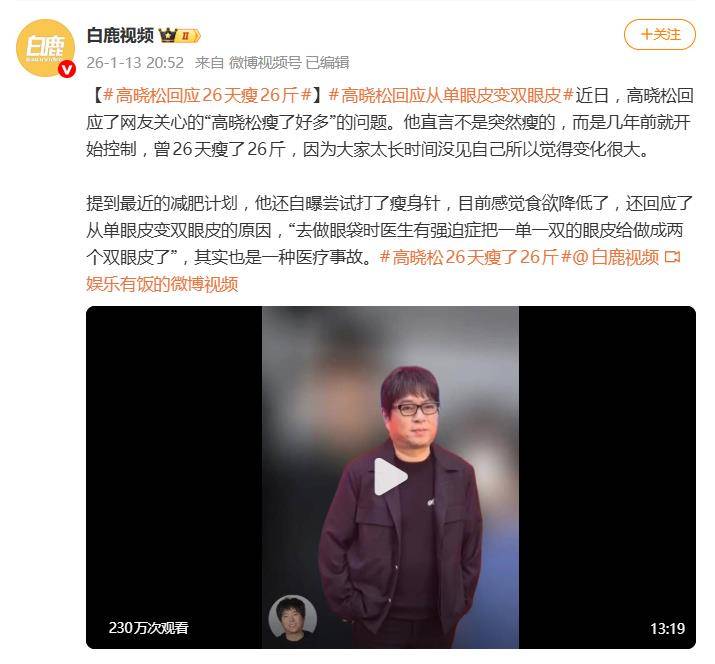The width and height of the screenshot is (715, 664).
Task: Click the 230万次观看 view count
Action: point(149,628)
